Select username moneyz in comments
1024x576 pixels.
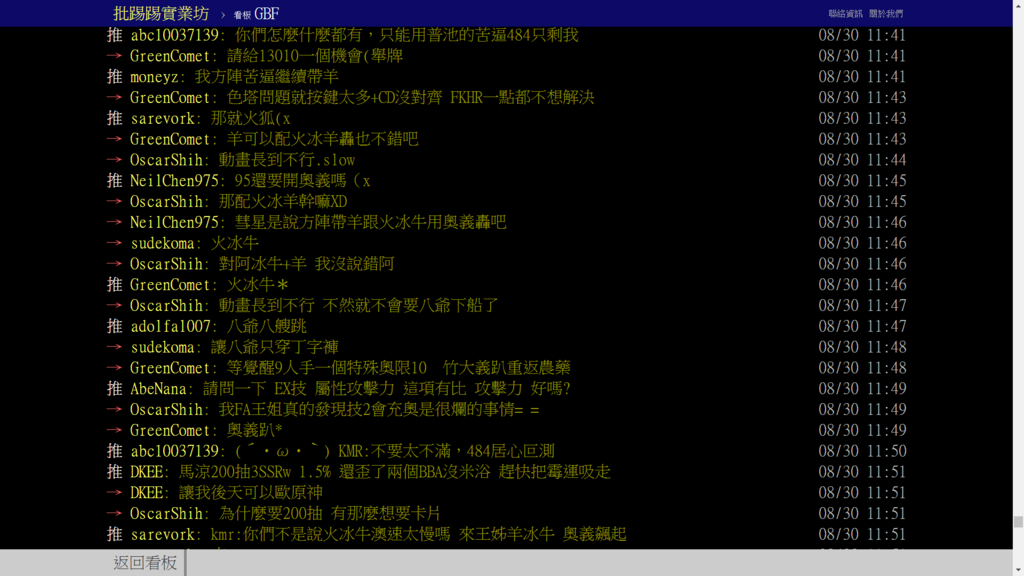tap(154, 76)
